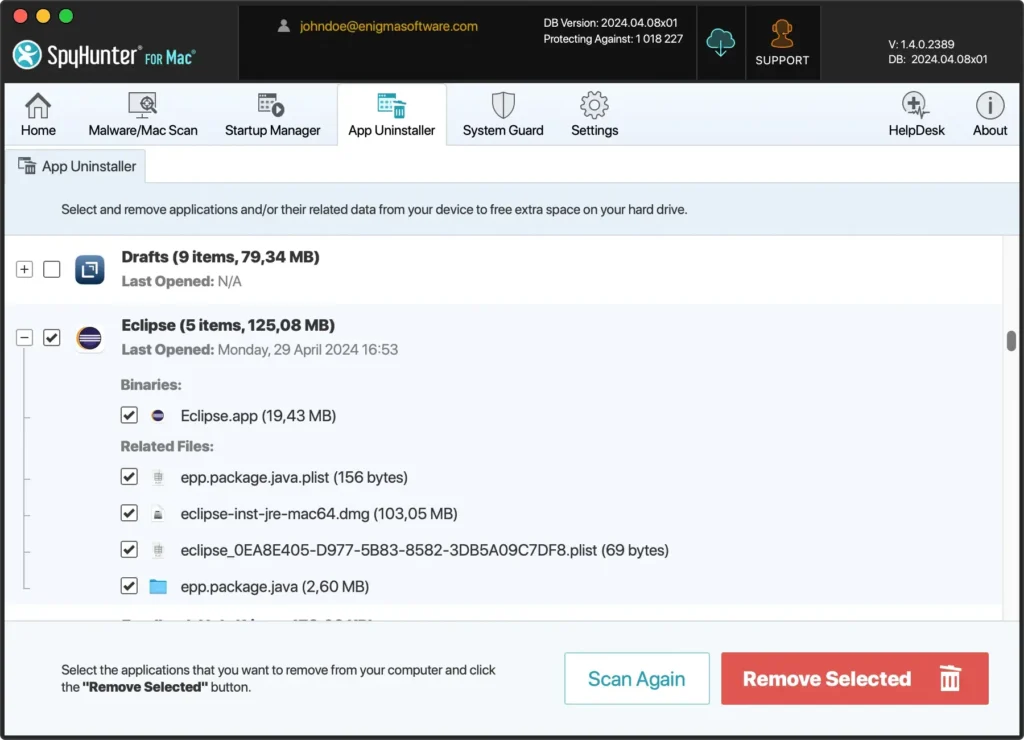The image size is (1024, 740).
Task: Click the Scan Again button
Action: click(x=637, y=679)
